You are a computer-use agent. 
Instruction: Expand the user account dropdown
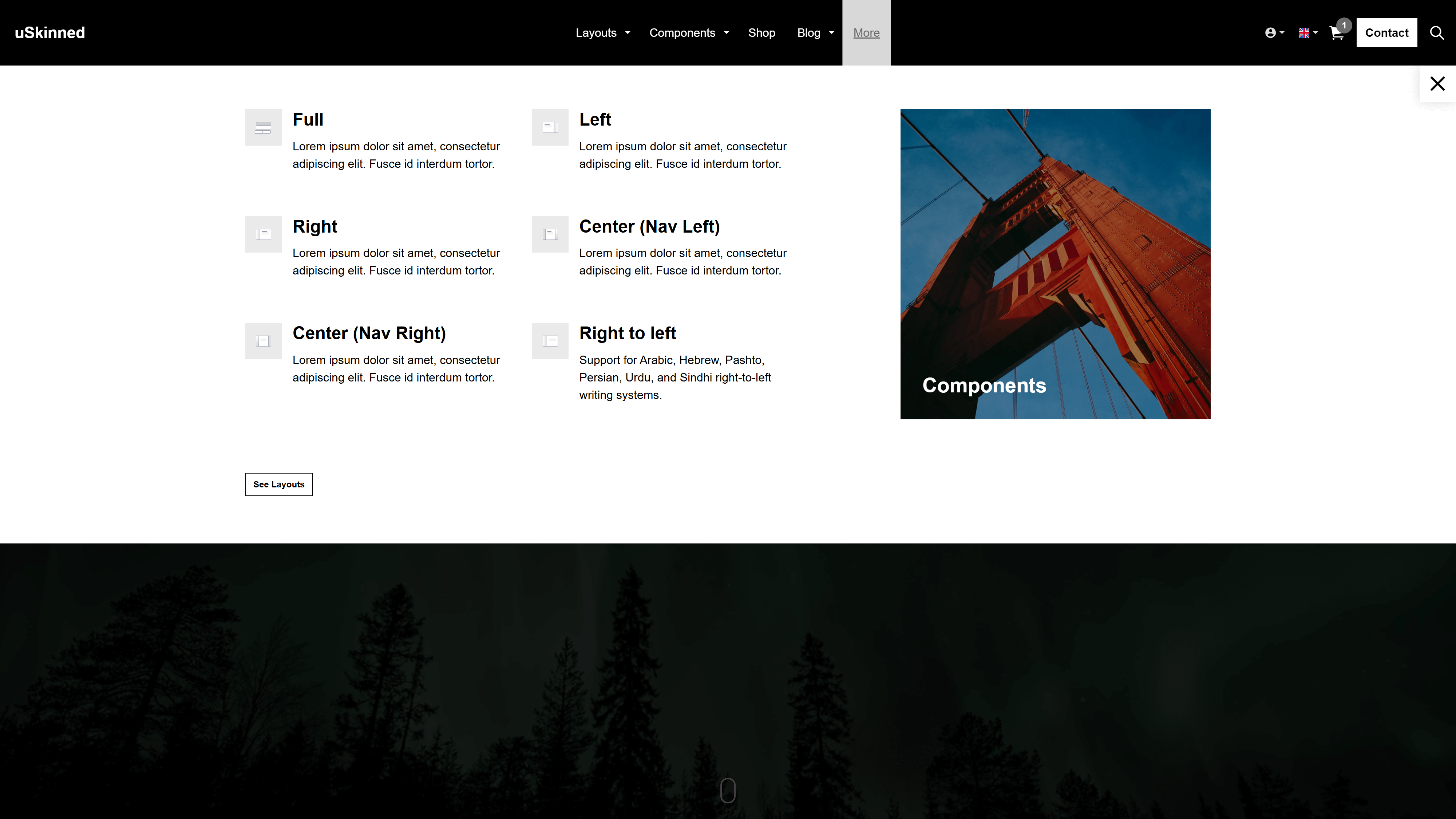1274,33
